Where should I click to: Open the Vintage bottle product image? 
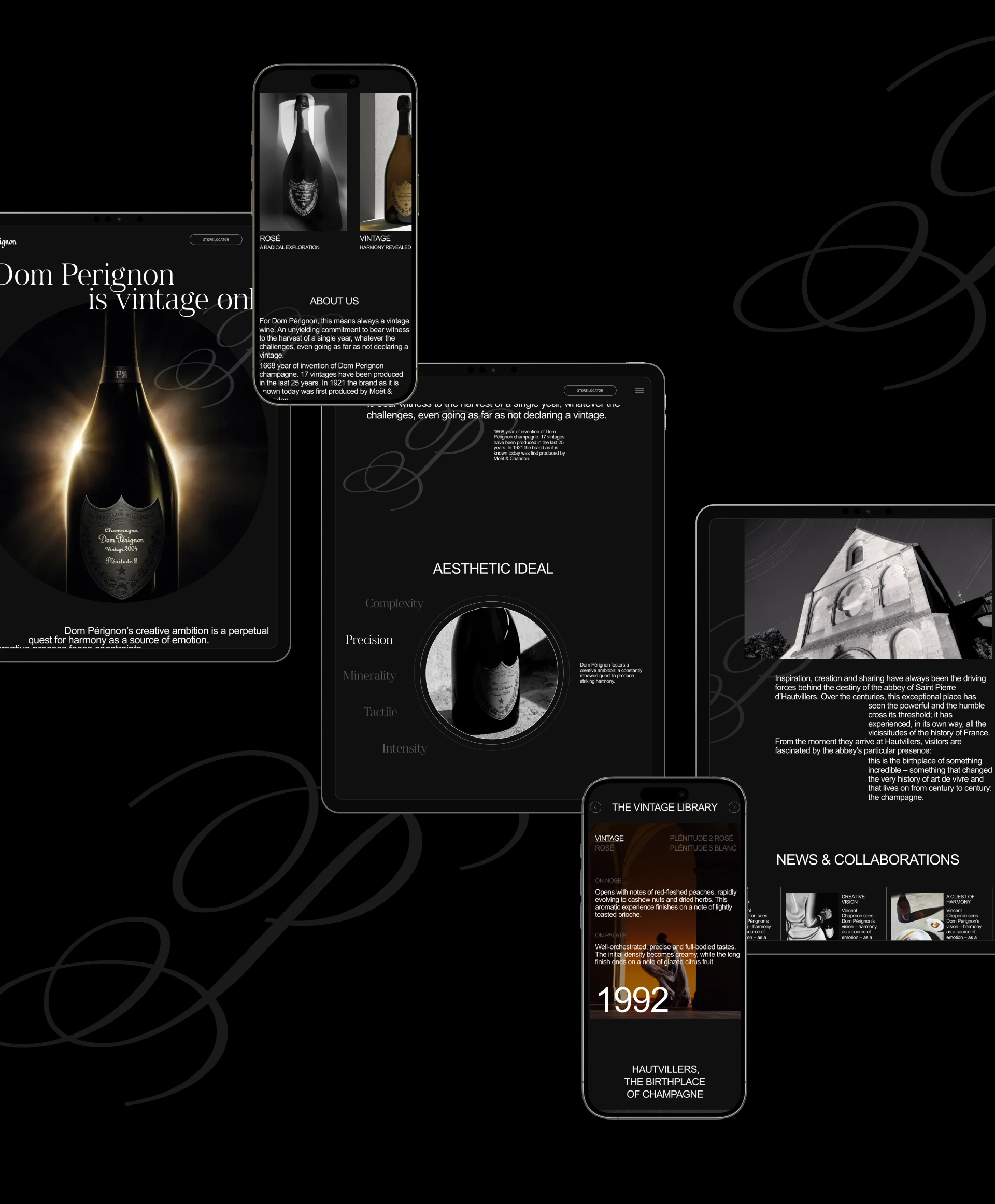(x=385, y=162)
